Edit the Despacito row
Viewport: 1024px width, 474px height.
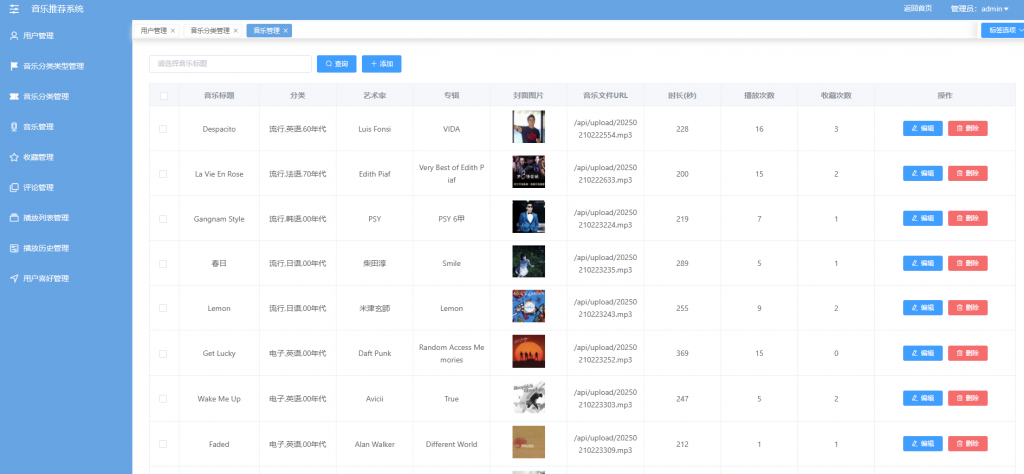(x=922, y=129)
